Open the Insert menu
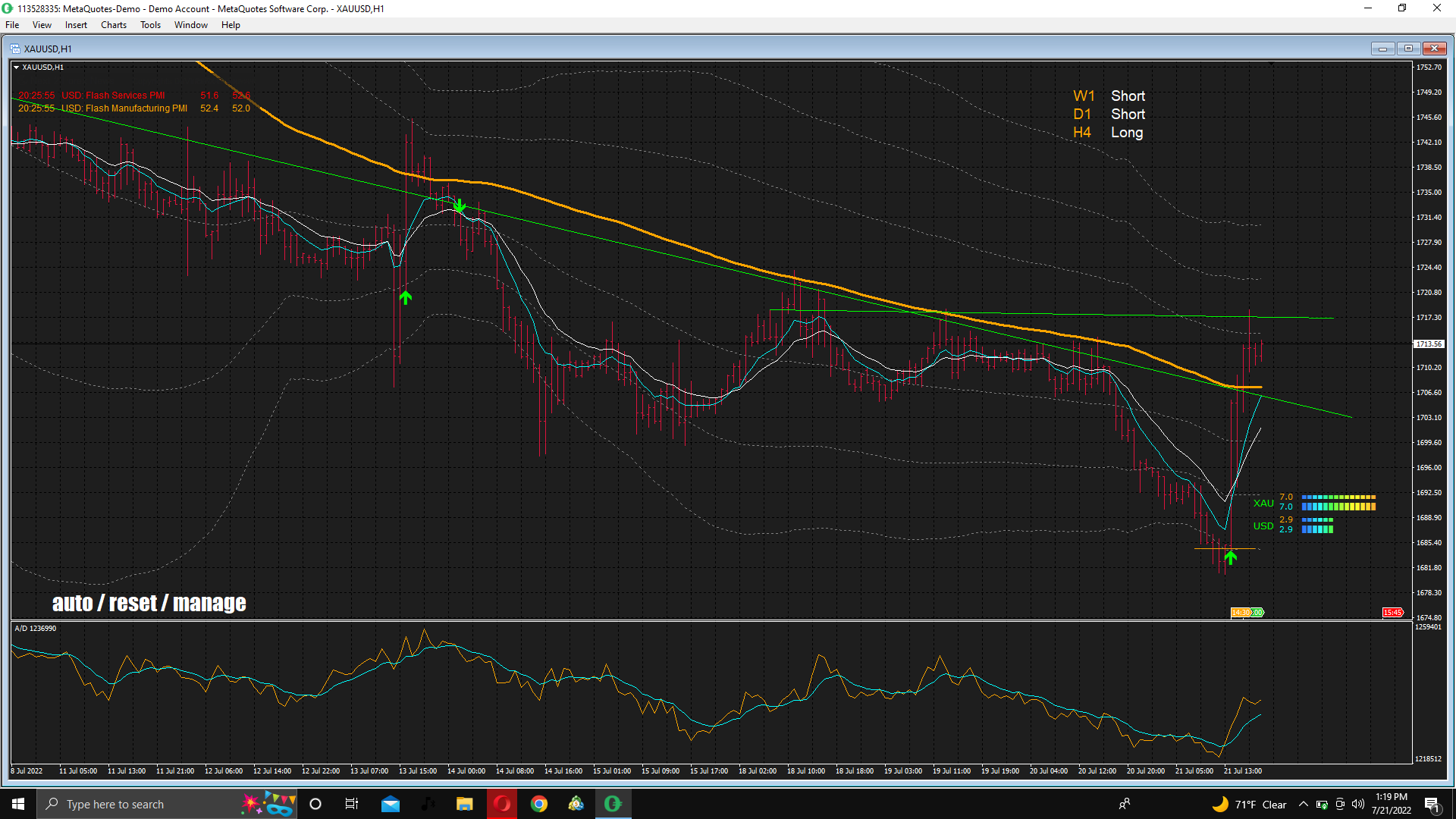The width and height of the screenshot is (1456, 819). (x=76, y=25)
